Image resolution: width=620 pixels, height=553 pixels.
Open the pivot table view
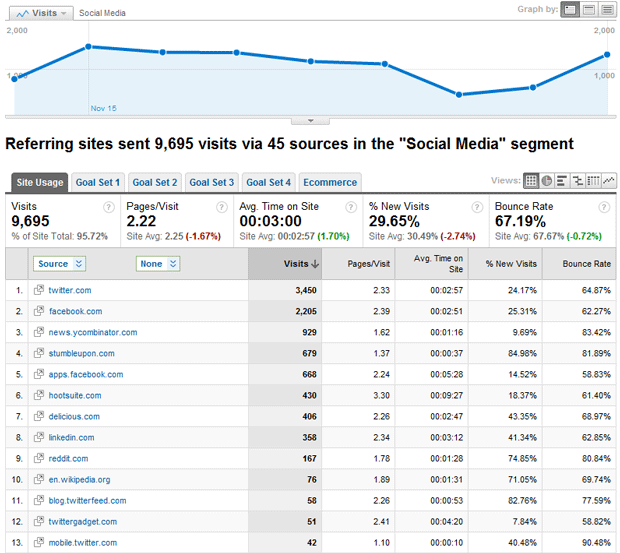coord(594,181)
